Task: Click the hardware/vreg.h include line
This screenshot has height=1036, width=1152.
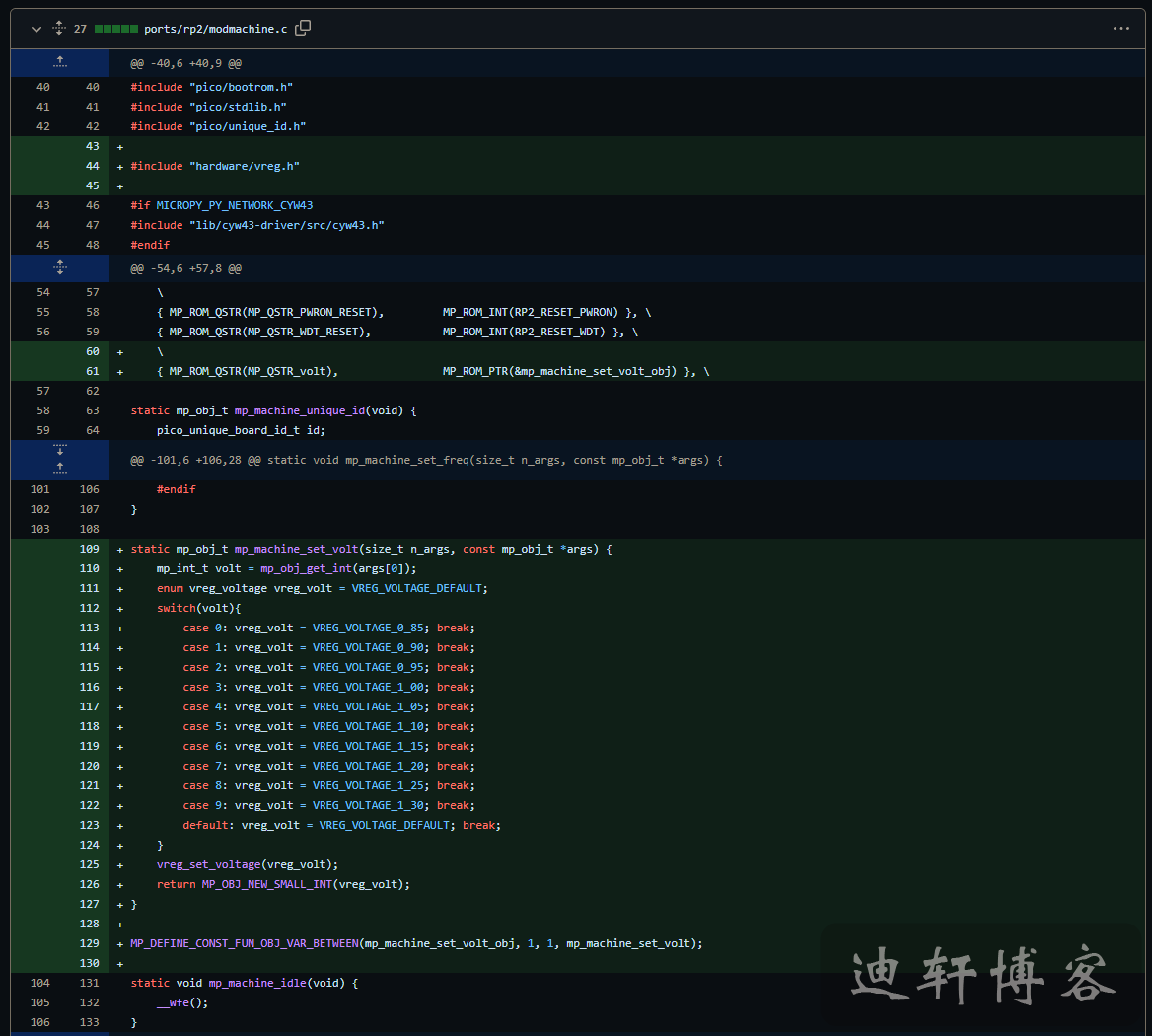Action: pyautogui.click(x=215, y=166)
